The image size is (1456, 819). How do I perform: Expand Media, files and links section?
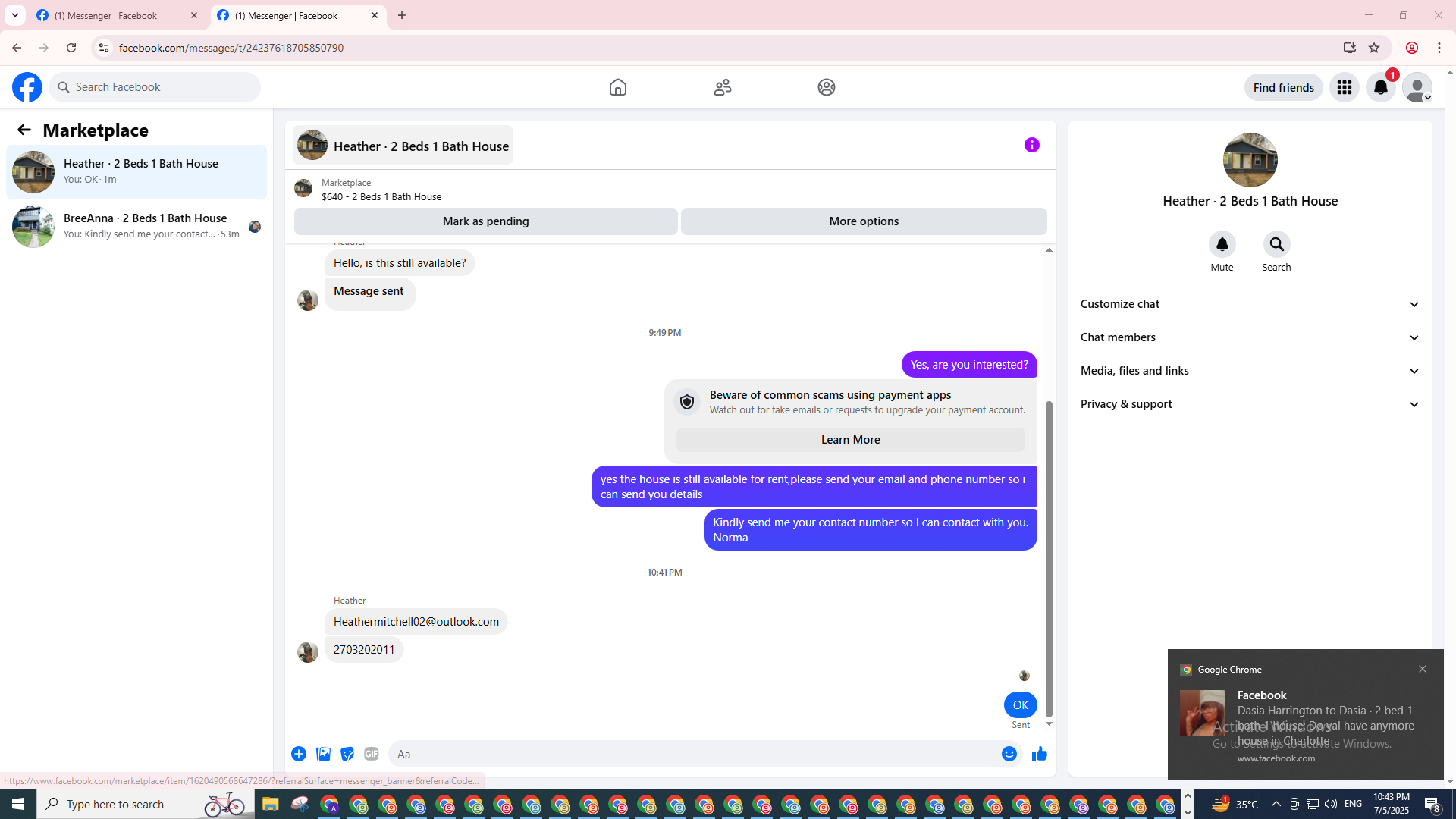[x=1250, y=371]
